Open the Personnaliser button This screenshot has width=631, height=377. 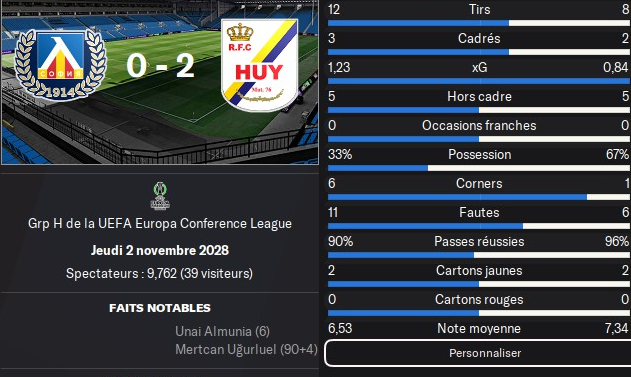478,353
